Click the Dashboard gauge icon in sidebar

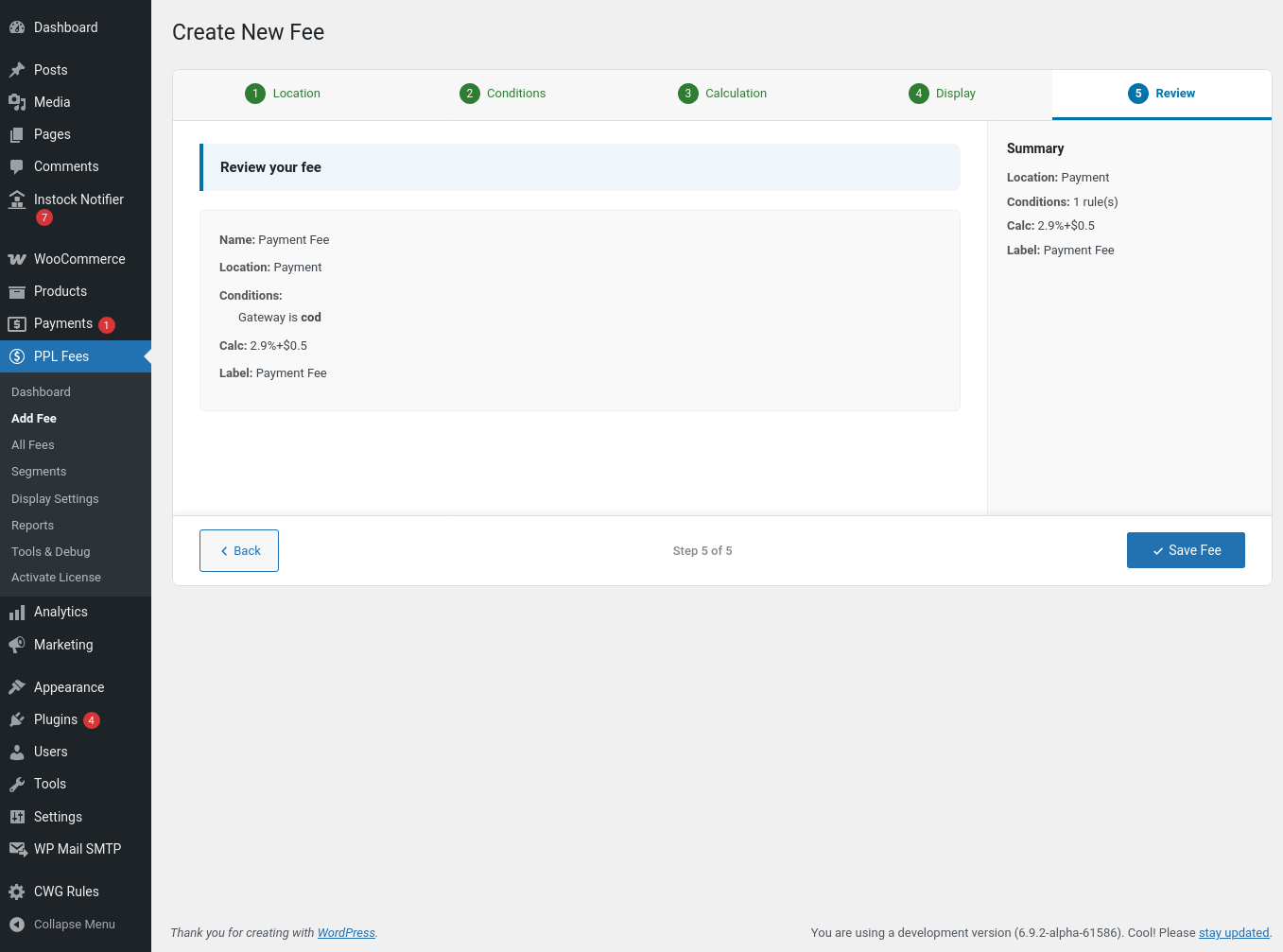click(17, 27)
